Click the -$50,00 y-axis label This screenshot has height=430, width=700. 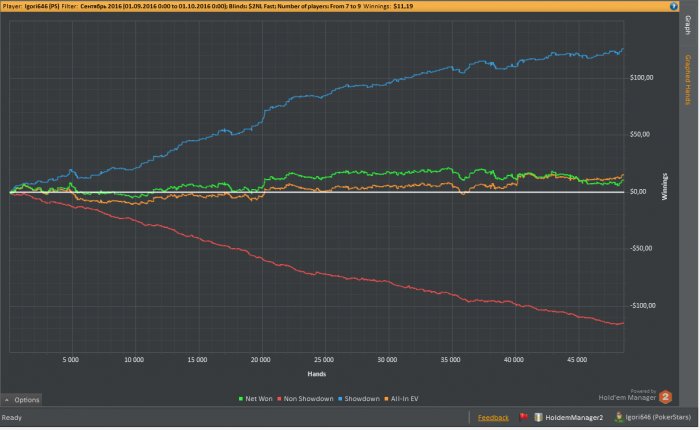click(641, 248)
